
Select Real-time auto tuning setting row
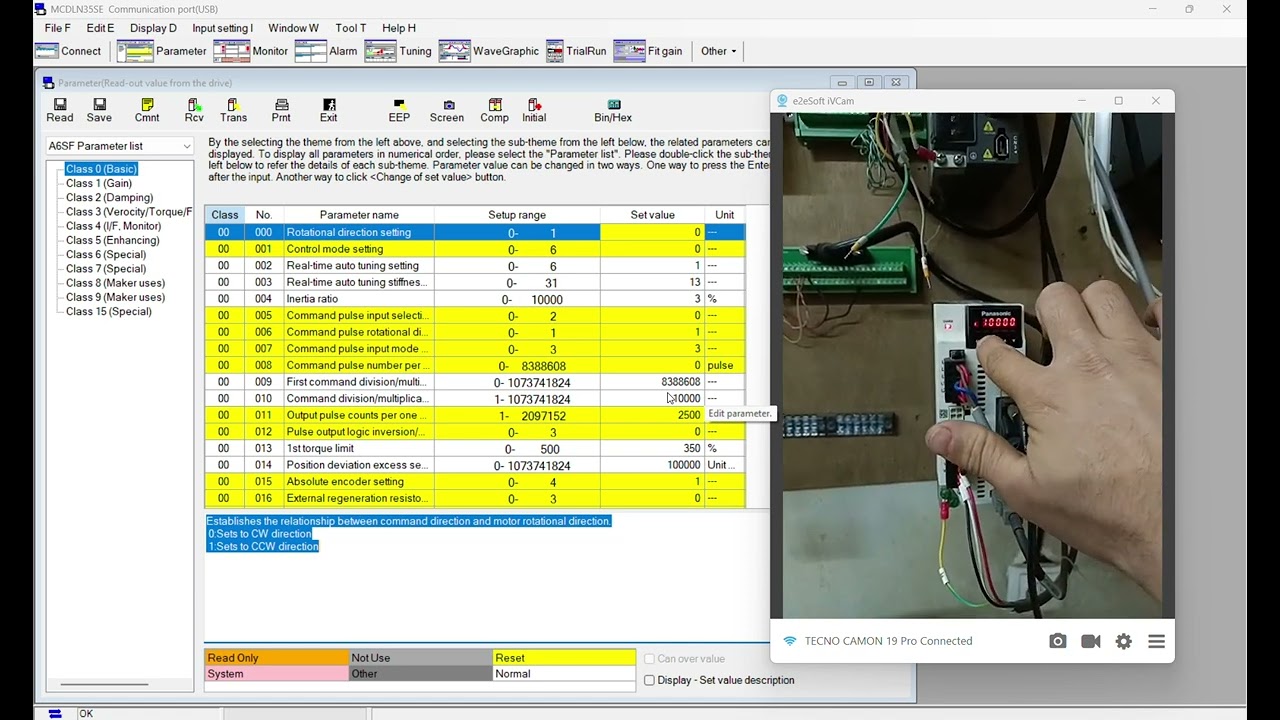(x=474, y=266)
